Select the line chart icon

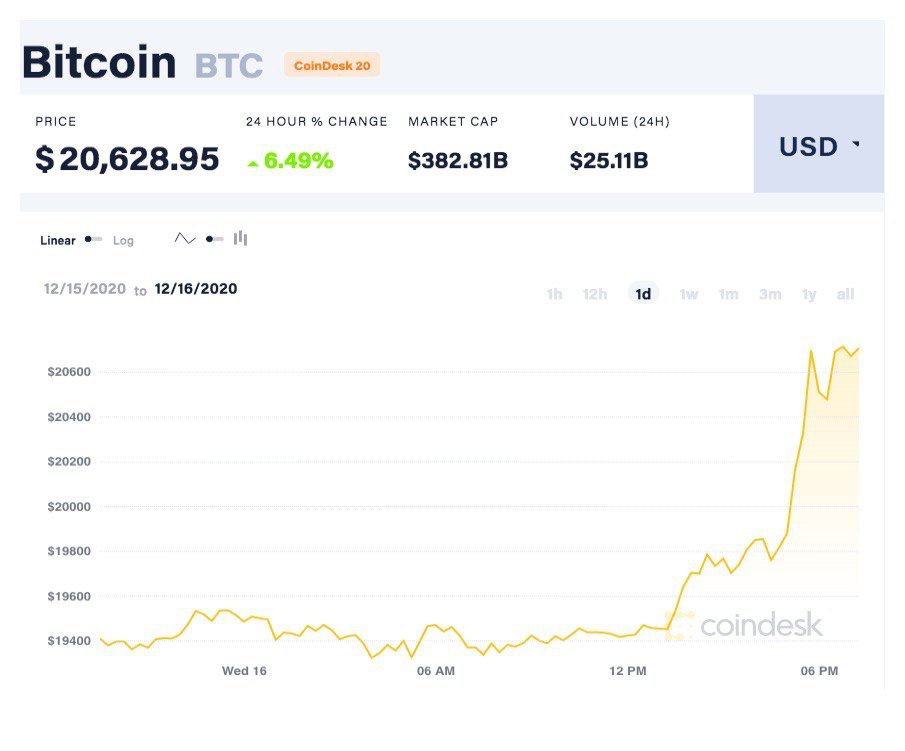pyautogui.click(x=185, y=238)
